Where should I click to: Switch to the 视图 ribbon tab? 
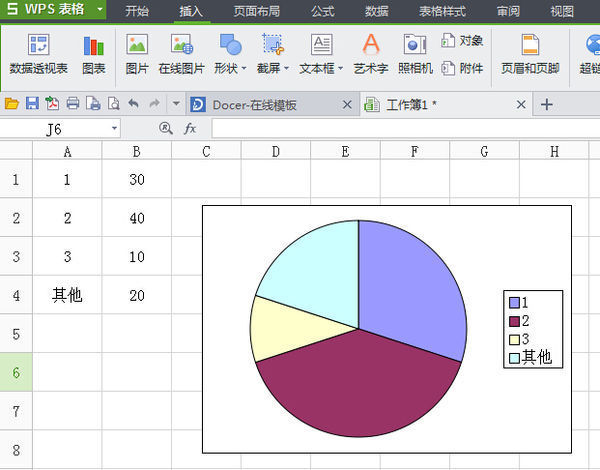[x=562, y=11]
